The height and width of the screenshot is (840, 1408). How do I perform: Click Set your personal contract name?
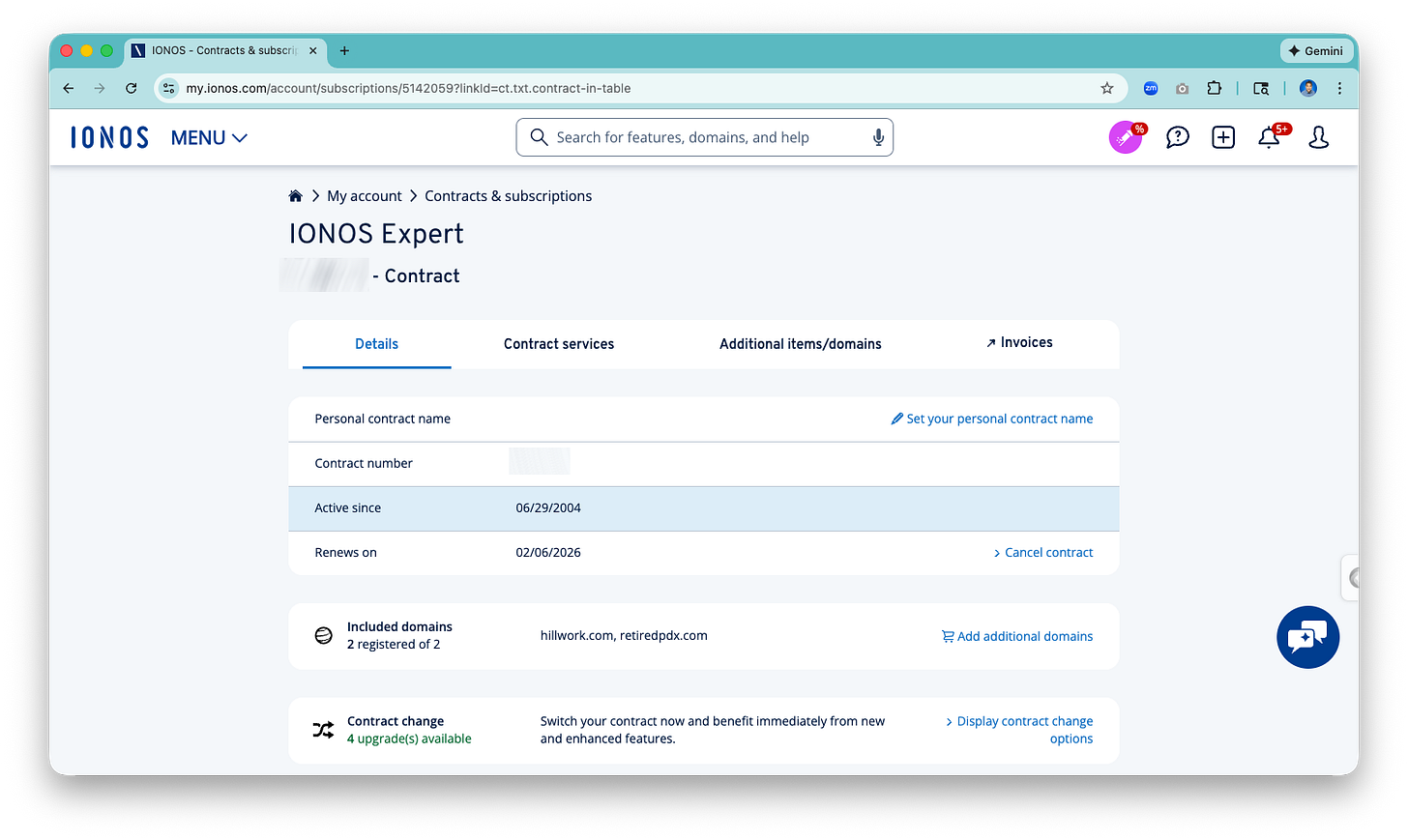click(992, 419)
